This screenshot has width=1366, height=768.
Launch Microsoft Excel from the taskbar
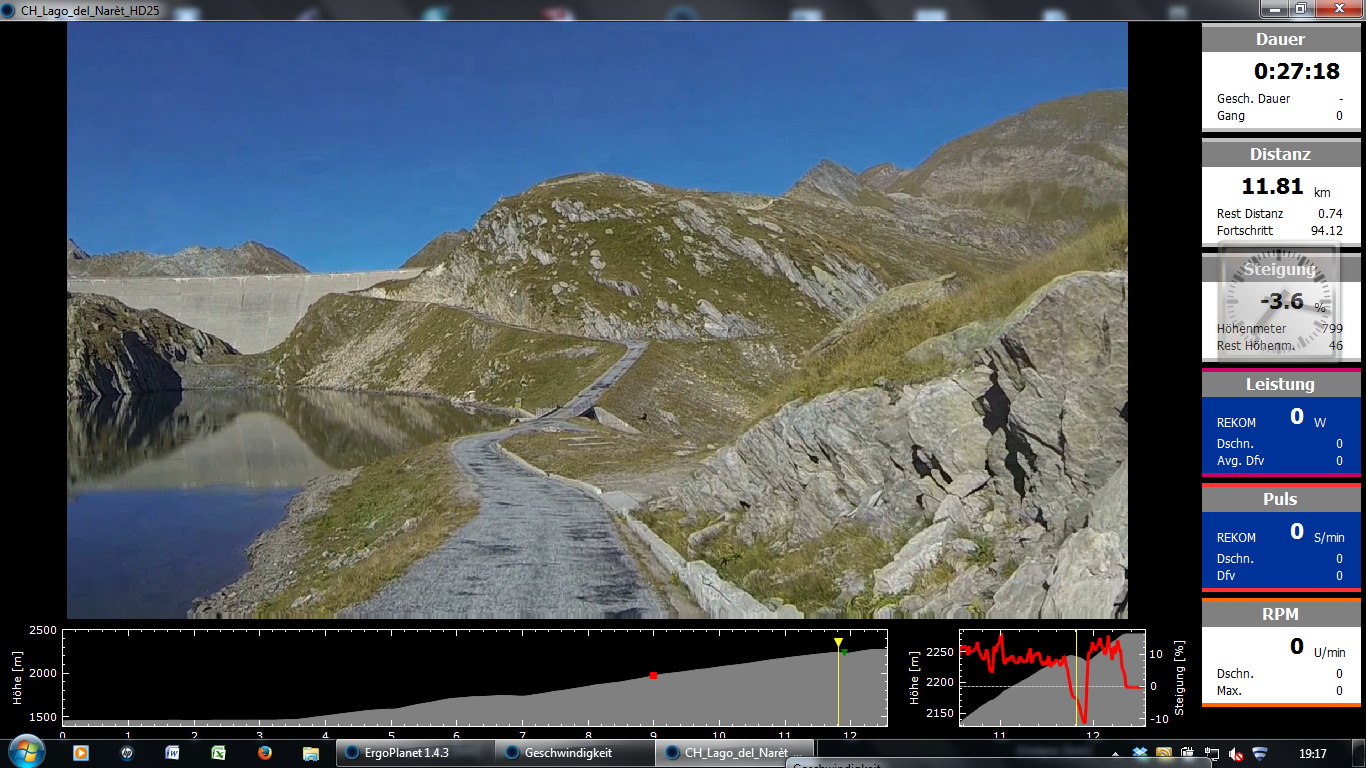[218, 753]
